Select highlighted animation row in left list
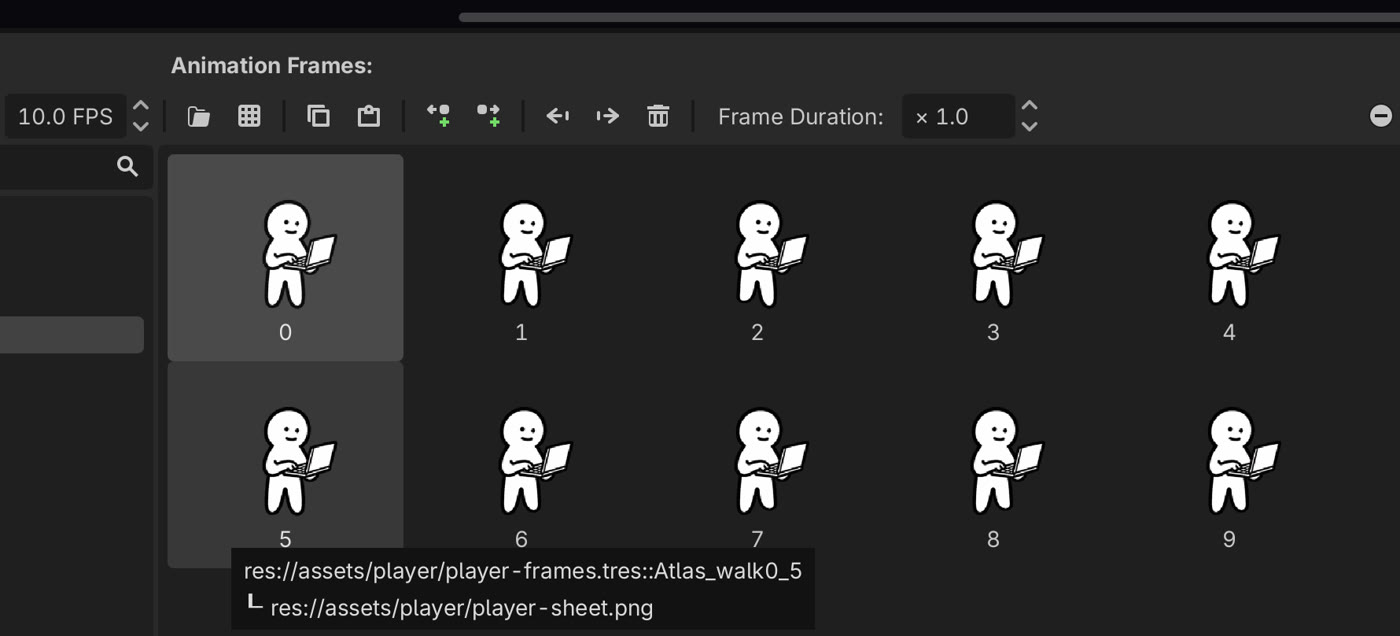 pyautogui.click(x=72, y=335)
